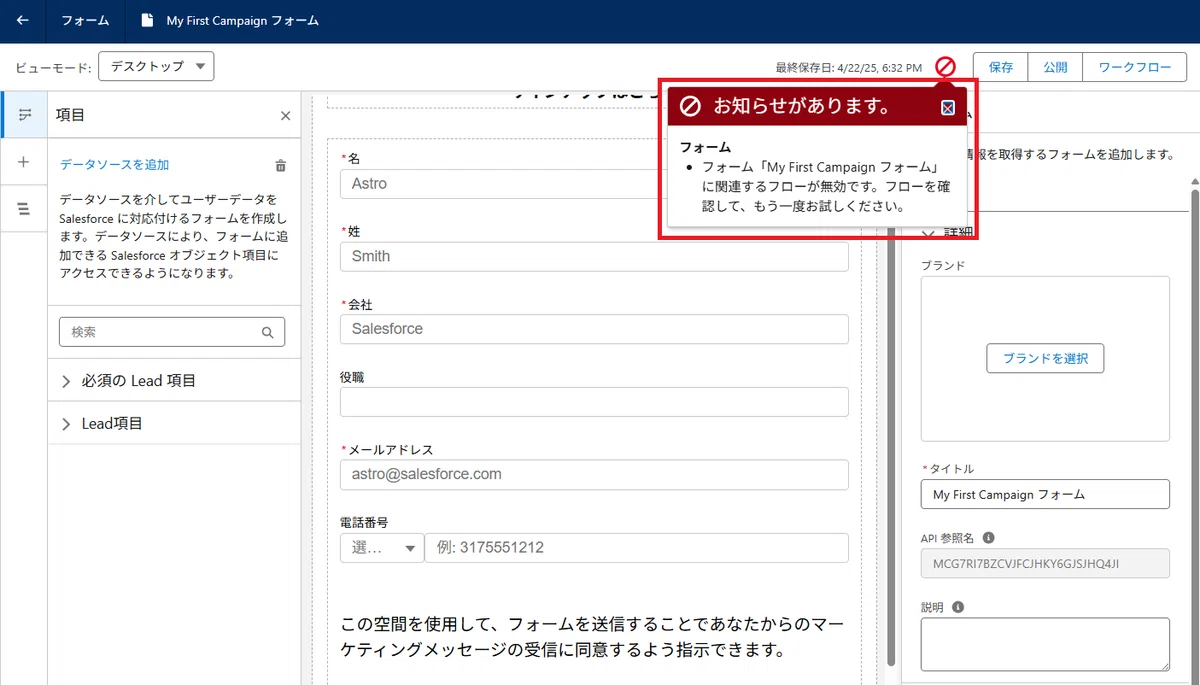Open the フォーム breadcrumb tab
The image size is (1200, 685).
click(x=85, y=21)
